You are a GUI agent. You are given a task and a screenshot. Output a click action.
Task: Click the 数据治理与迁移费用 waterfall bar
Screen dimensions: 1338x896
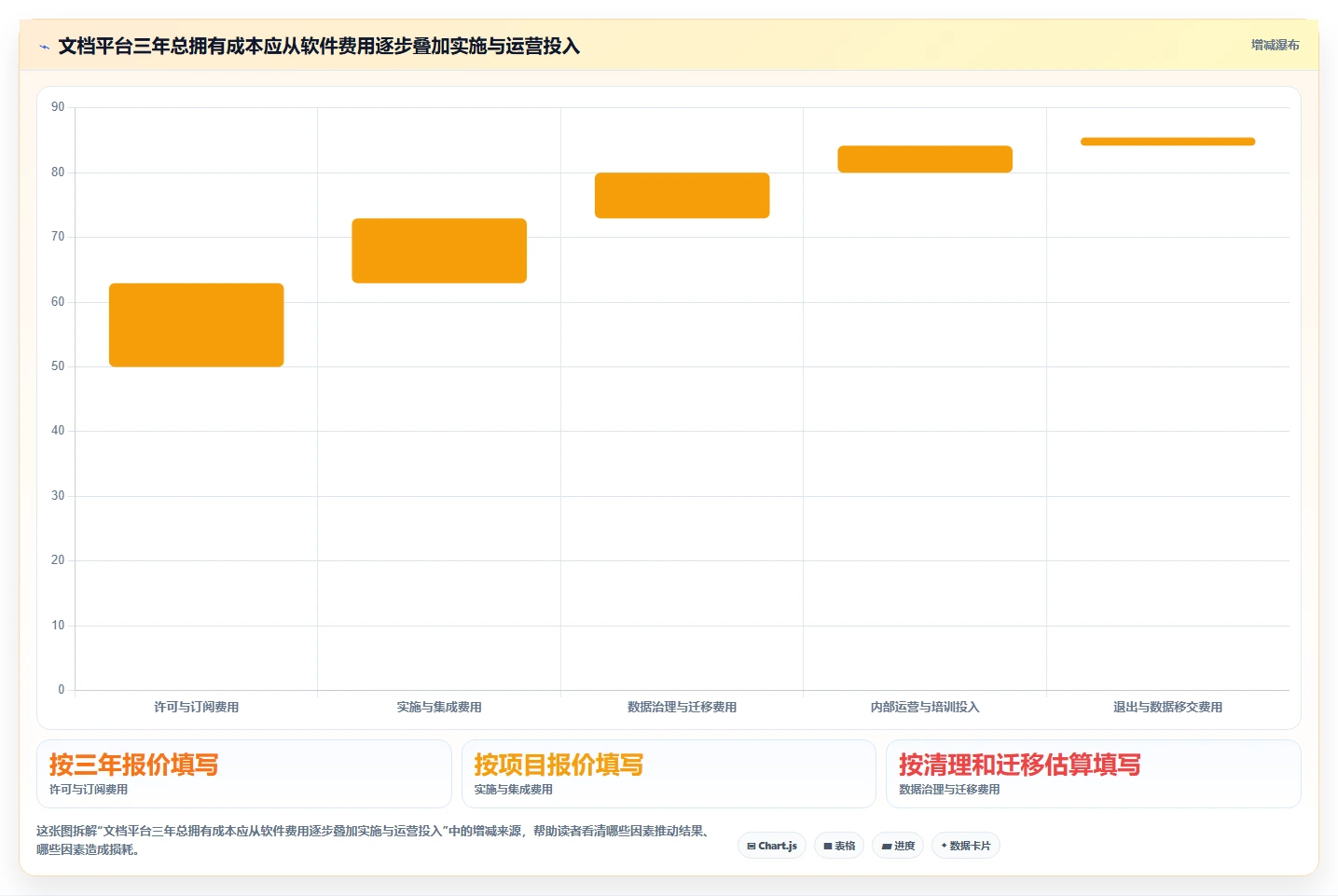[x=683, y=196]
